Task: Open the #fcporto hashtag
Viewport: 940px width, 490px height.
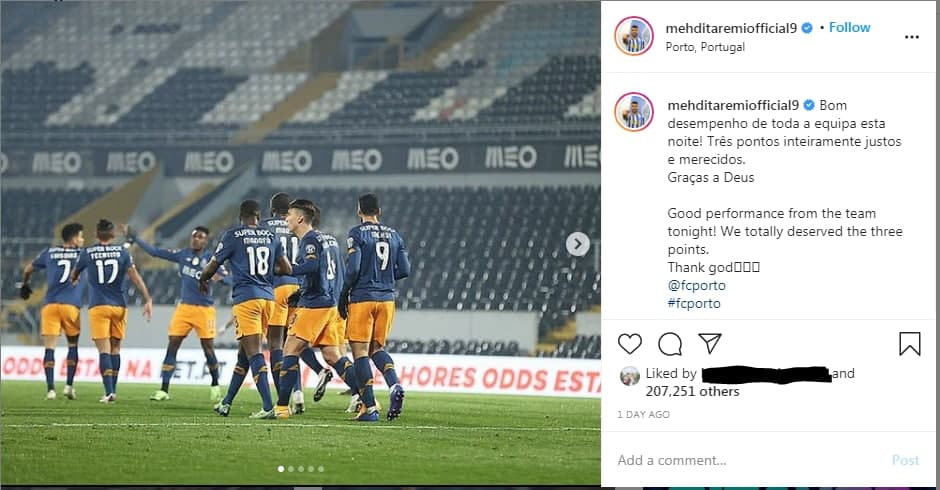Action: [694, 303]
